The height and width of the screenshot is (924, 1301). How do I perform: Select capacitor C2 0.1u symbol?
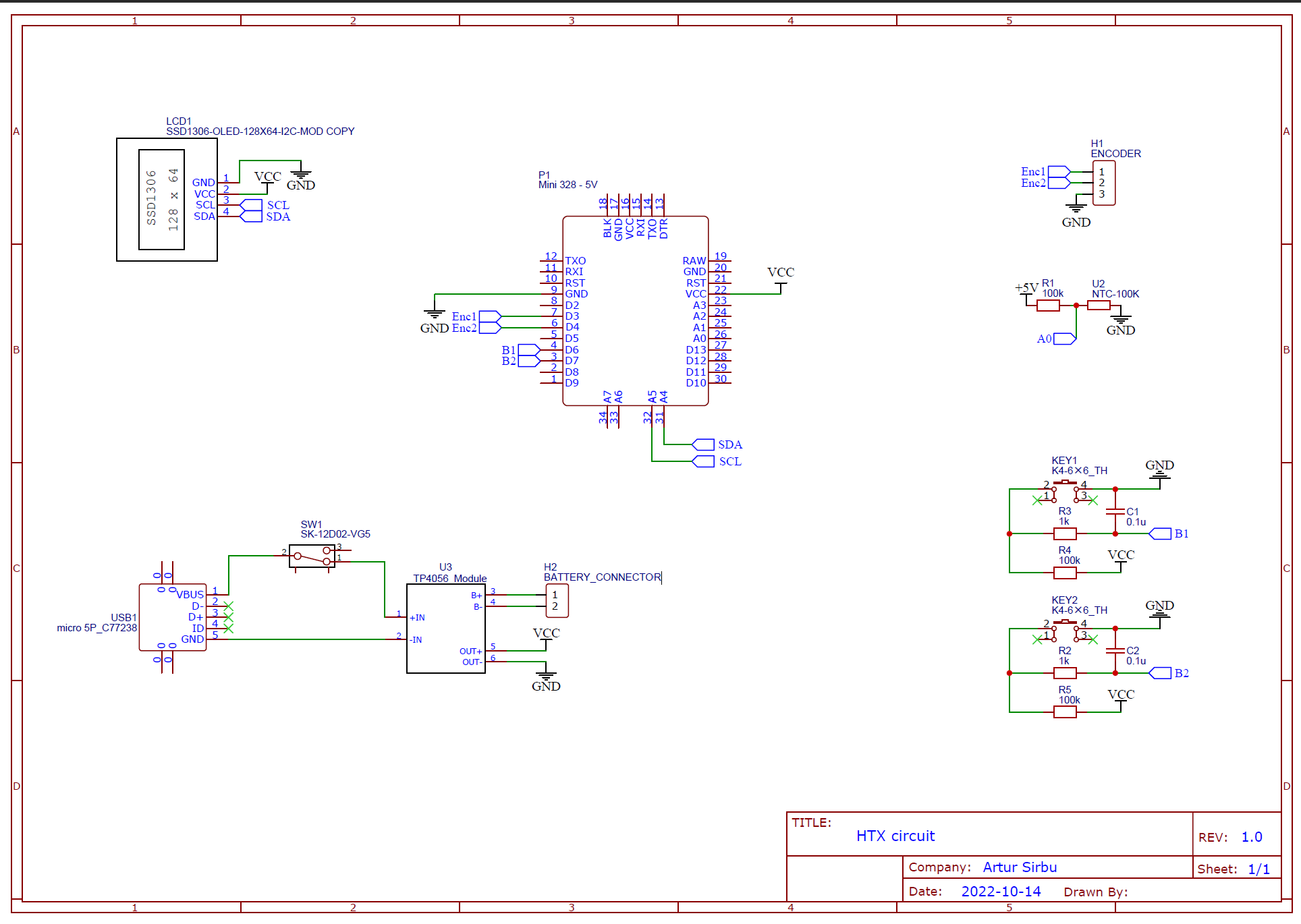(1115, 651)
